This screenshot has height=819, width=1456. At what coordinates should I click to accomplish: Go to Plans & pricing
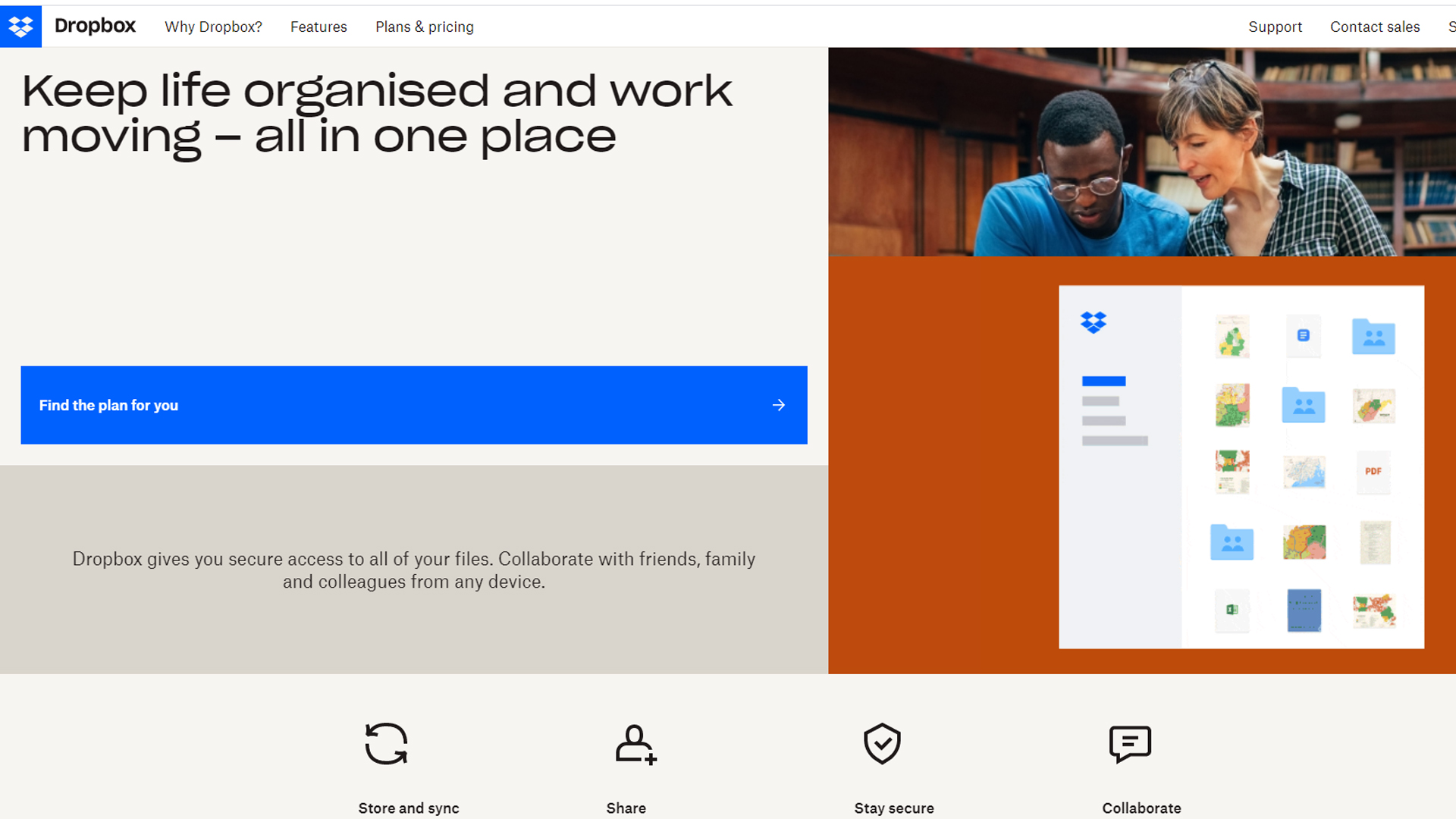[x=424, y=27]
